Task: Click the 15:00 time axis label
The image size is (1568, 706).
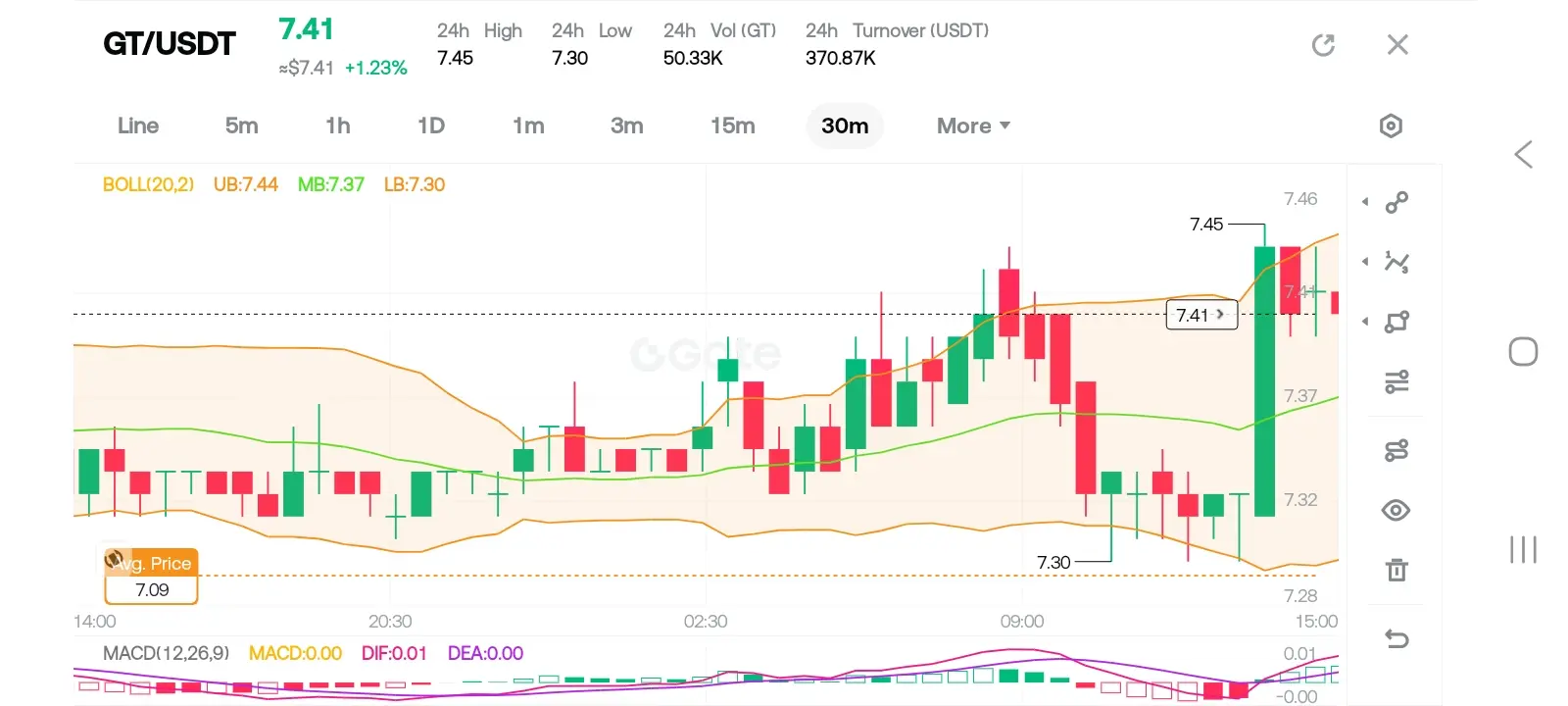Action: 1316,621
